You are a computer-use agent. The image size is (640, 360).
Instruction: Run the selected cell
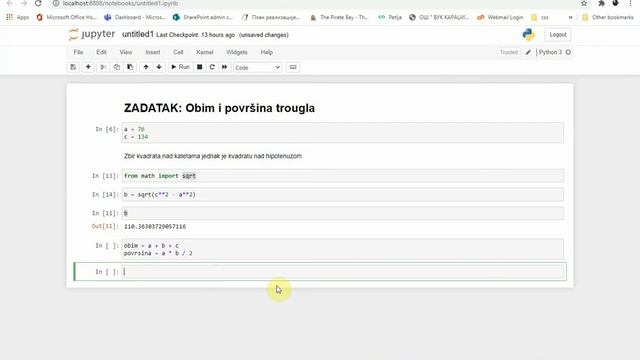(x=180, y=67)
